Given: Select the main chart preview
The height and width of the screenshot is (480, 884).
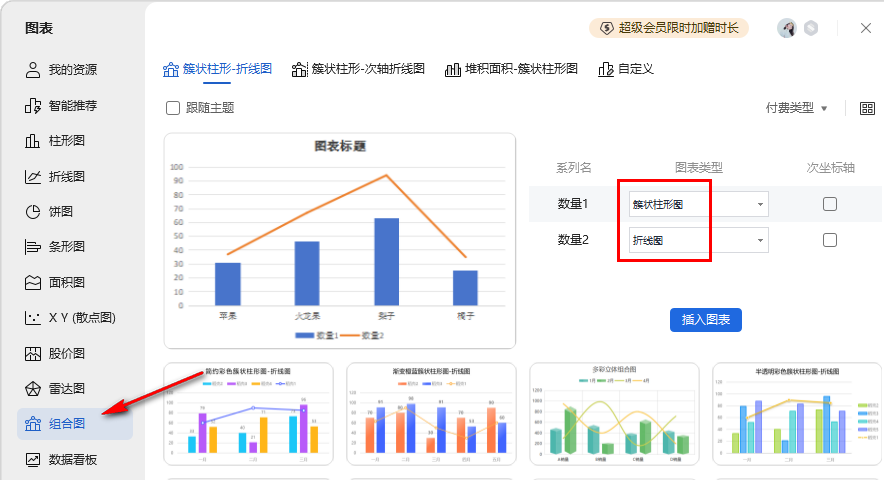Looking at the screenshot, I should pos(340,241).
